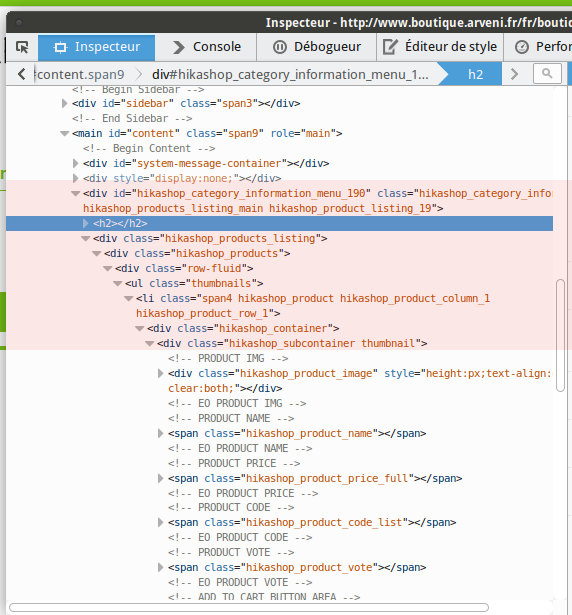Expand the selected h2 node
Screen dimensions: 572x615
pyautogui.click(x=86, y=223)
